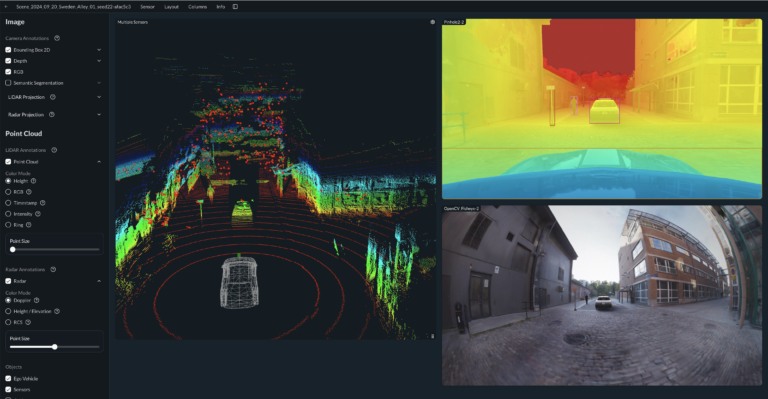Toggle Ego Vehicle checkbox
Viewport: 768px width, 399px height.
[x=8, y=378]
